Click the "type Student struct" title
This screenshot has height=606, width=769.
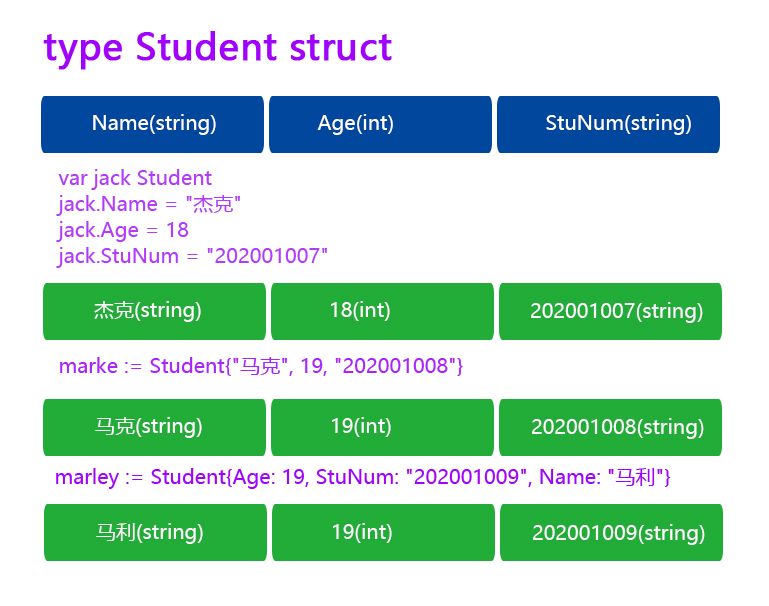point(217,48)
